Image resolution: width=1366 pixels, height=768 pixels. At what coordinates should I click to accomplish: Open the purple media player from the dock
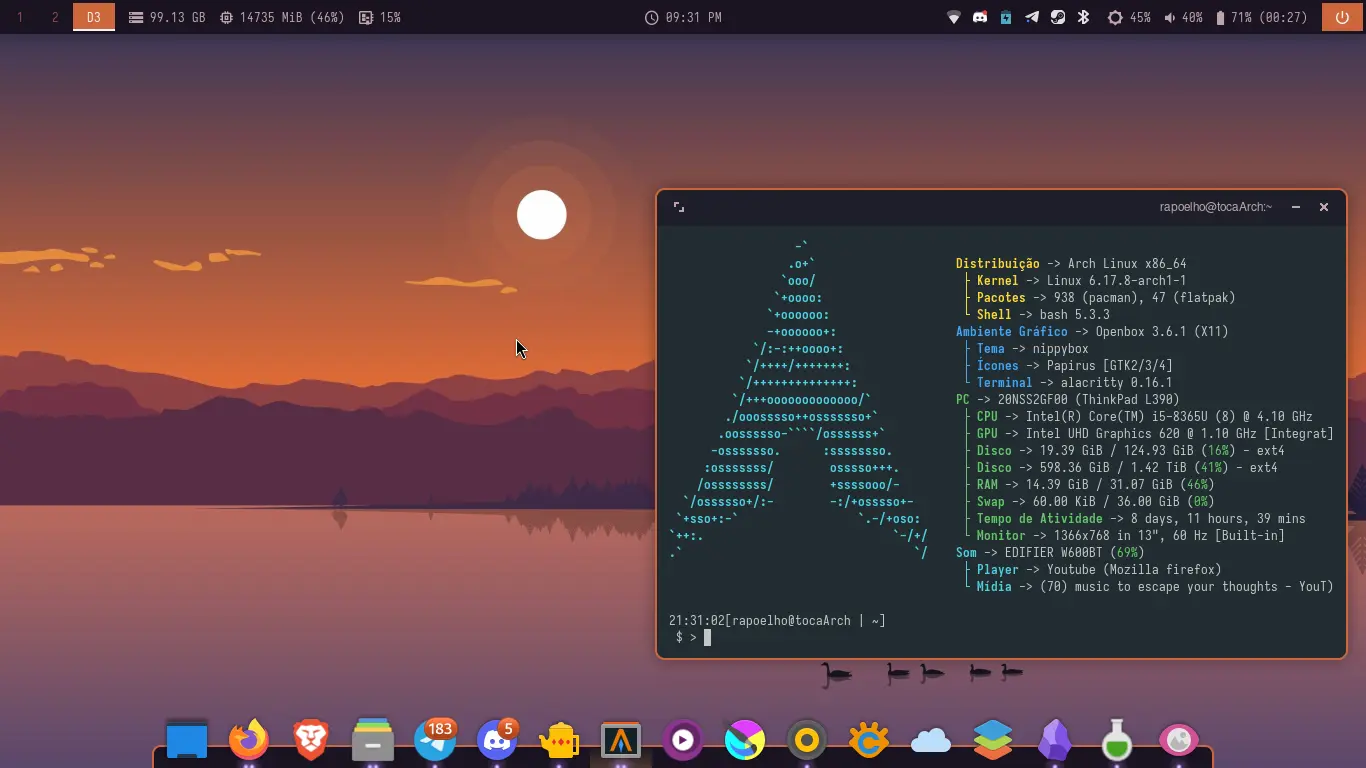coord(683,740)
